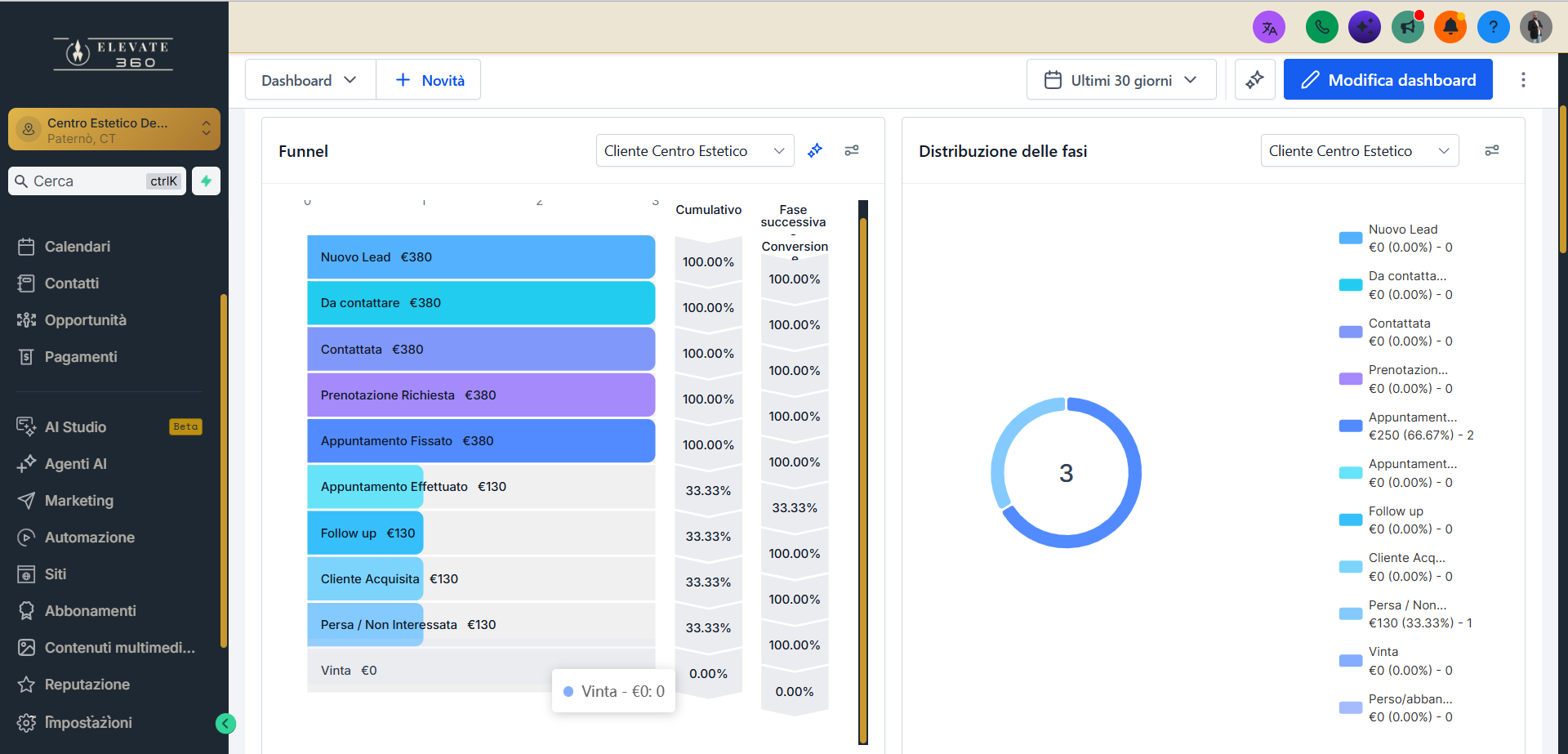Open the purple AI sparkle assistant icon
This screenshot has width=1568, height=754.
pos(1365,28)
